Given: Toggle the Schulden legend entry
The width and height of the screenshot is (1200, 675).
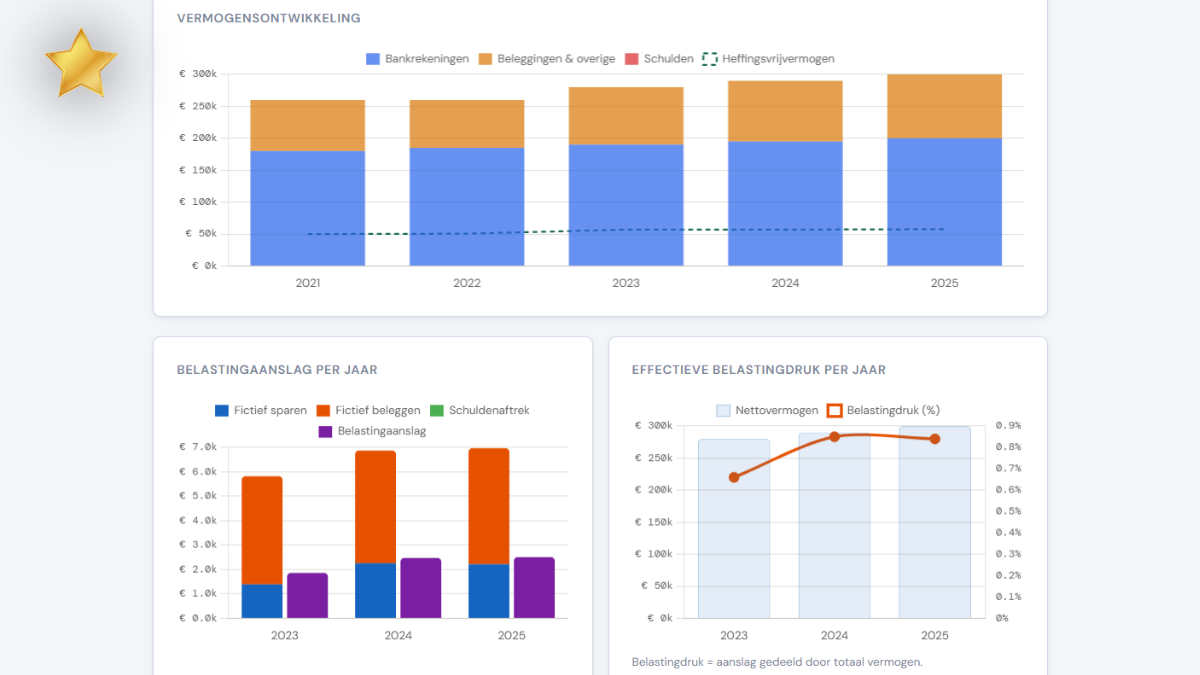Looking at the screenshot, I should pos(658,59).
